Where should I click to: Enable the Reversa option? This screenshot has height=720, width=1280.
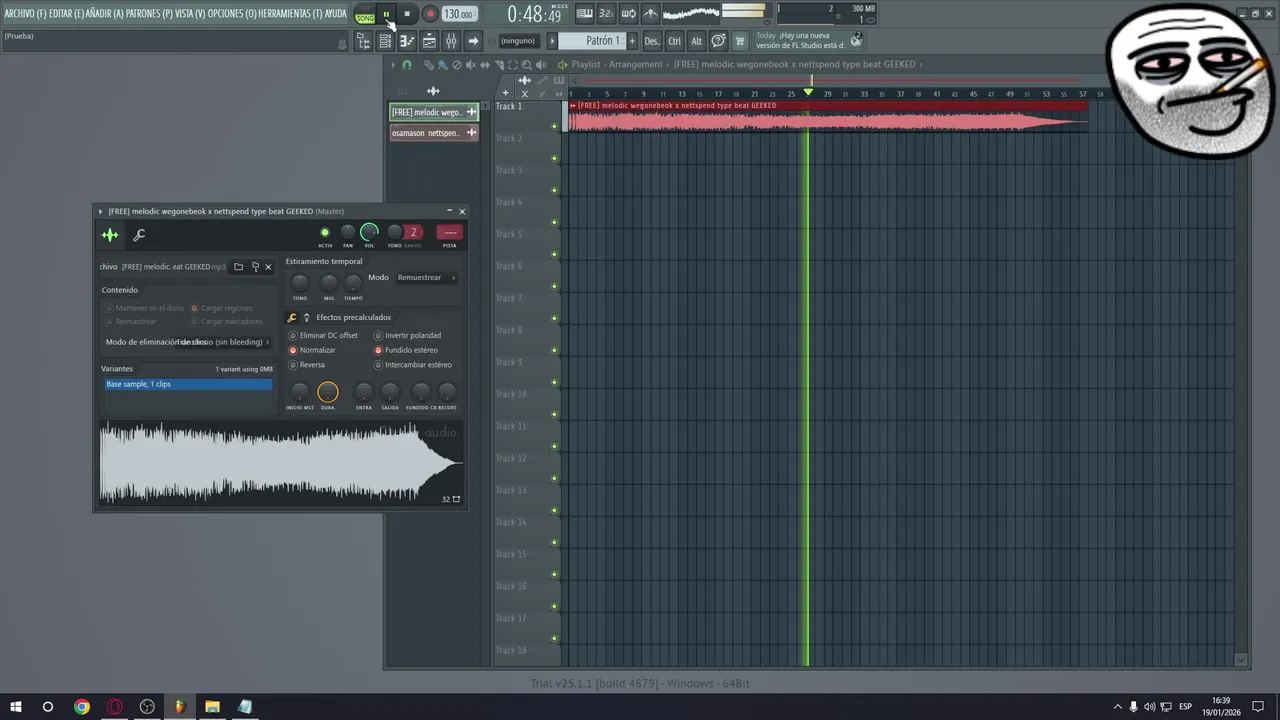point(306,365)
